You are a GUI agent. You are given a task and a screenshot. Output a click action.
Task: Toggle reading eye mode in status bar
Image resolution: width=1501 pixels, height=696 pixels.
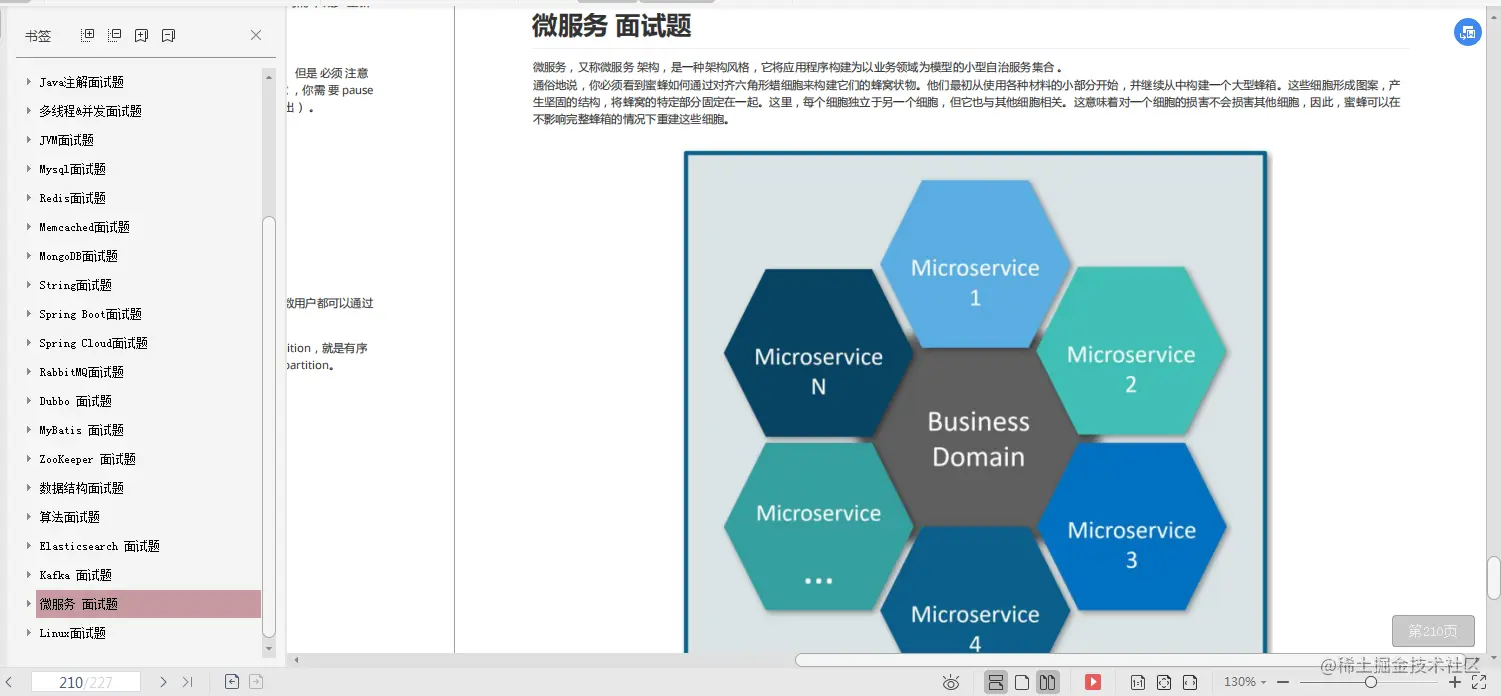point(951,682)
